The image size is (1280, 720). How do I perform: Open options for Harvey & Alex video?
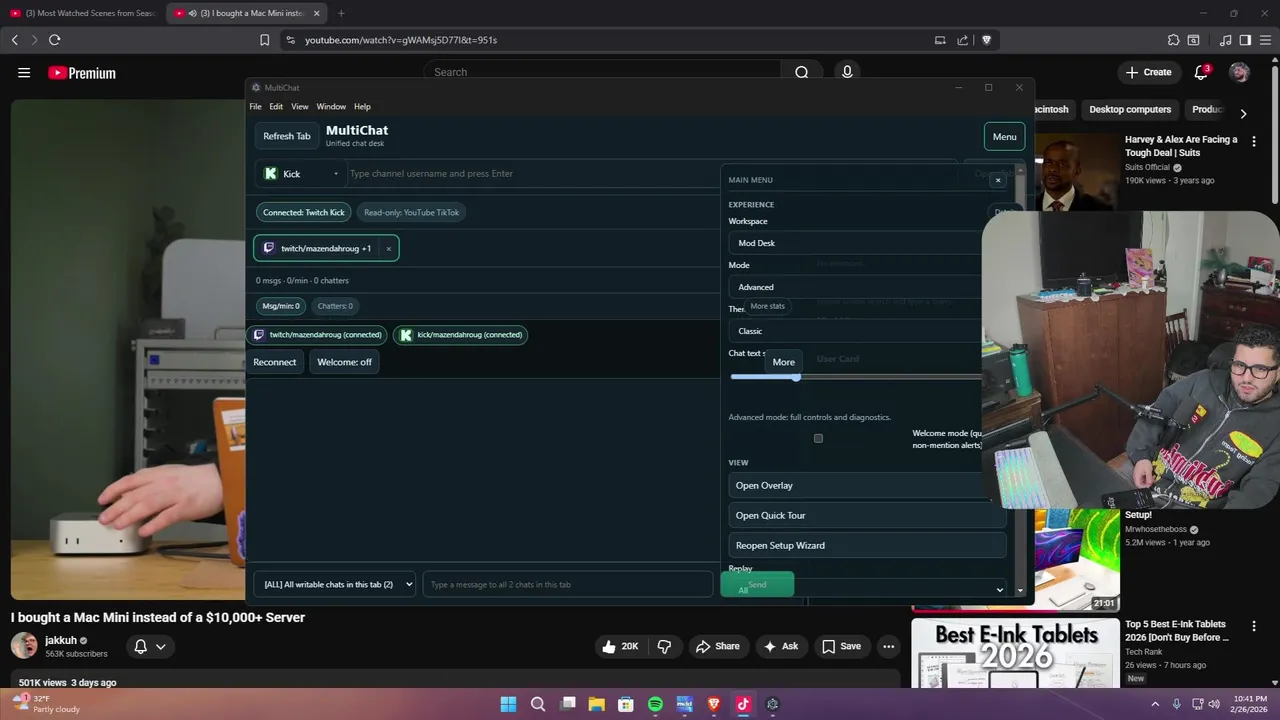tap(1254, 142)
